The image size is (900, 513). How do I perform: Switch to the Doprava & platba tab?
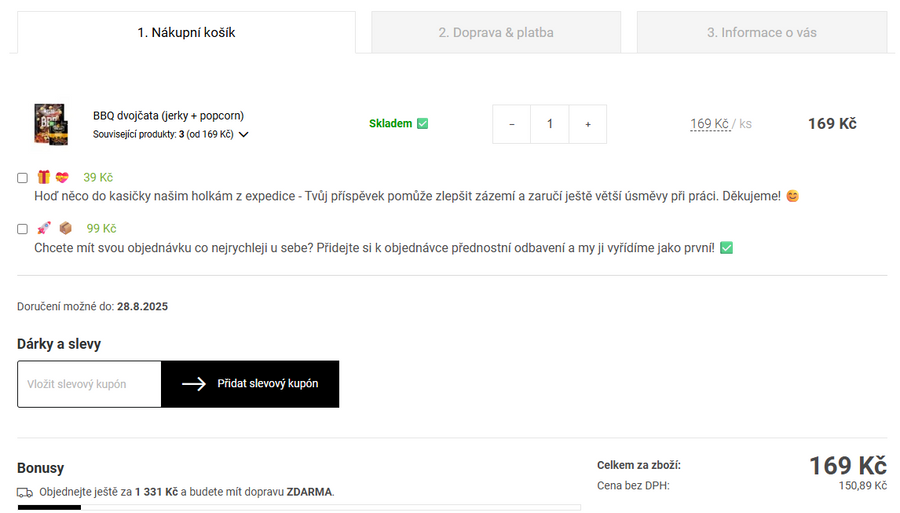coord(496,32)
